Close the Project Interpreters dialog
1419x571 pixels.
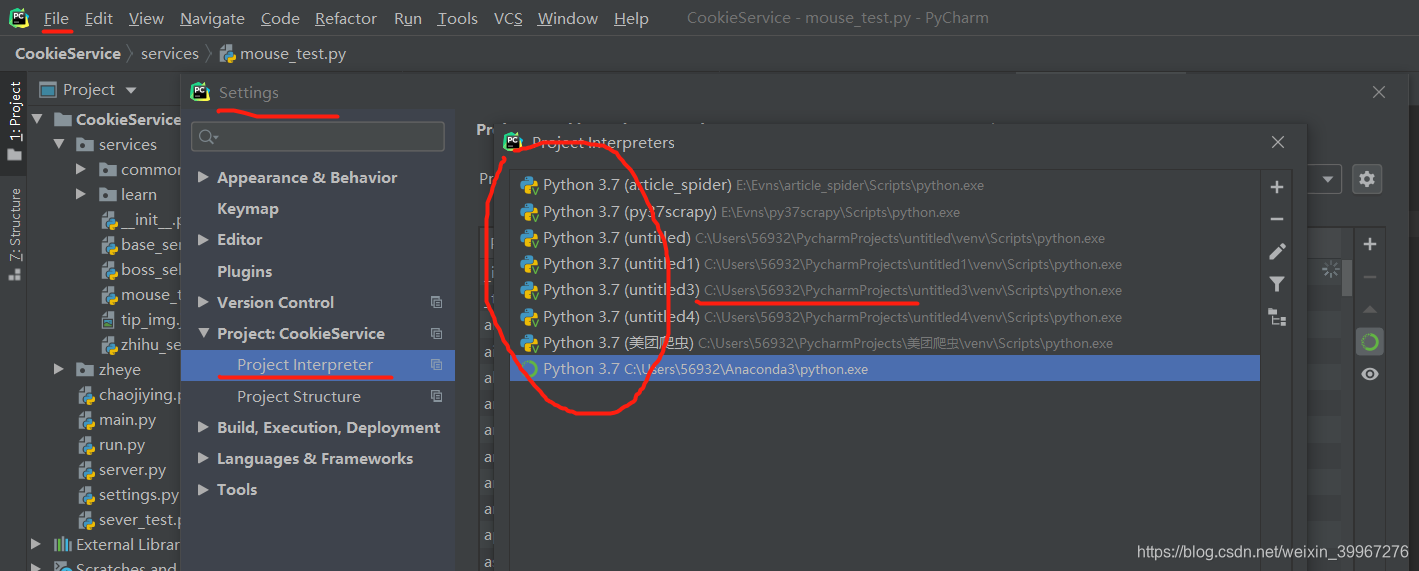1278,143
